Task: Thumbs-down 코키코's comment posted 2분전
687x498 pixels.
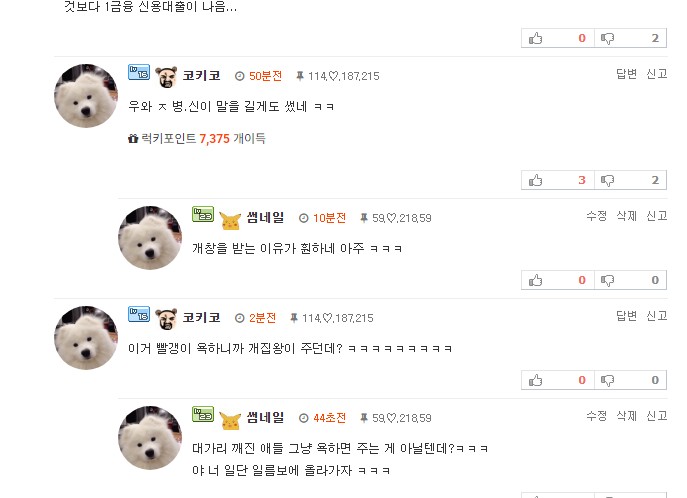Action: (630, 380)
